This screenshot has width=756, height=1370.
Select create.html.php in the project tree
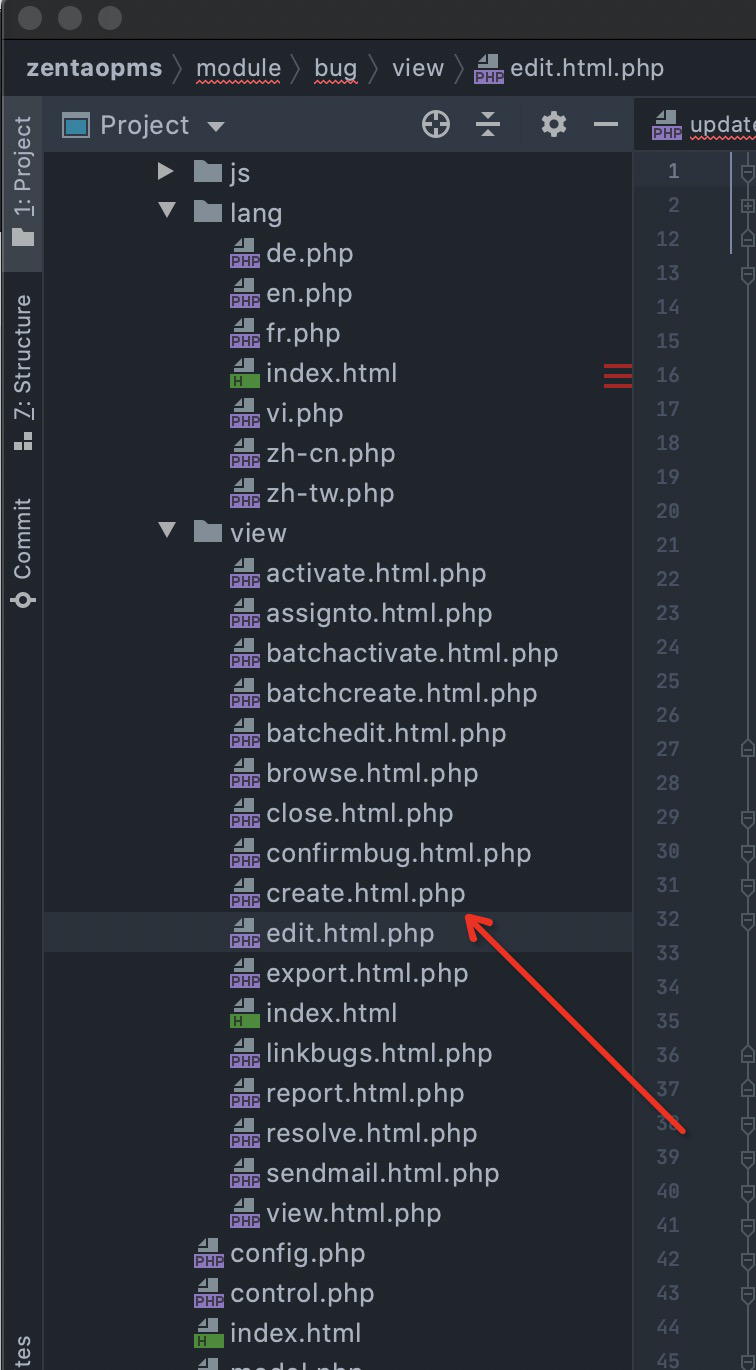click(365, 893)
